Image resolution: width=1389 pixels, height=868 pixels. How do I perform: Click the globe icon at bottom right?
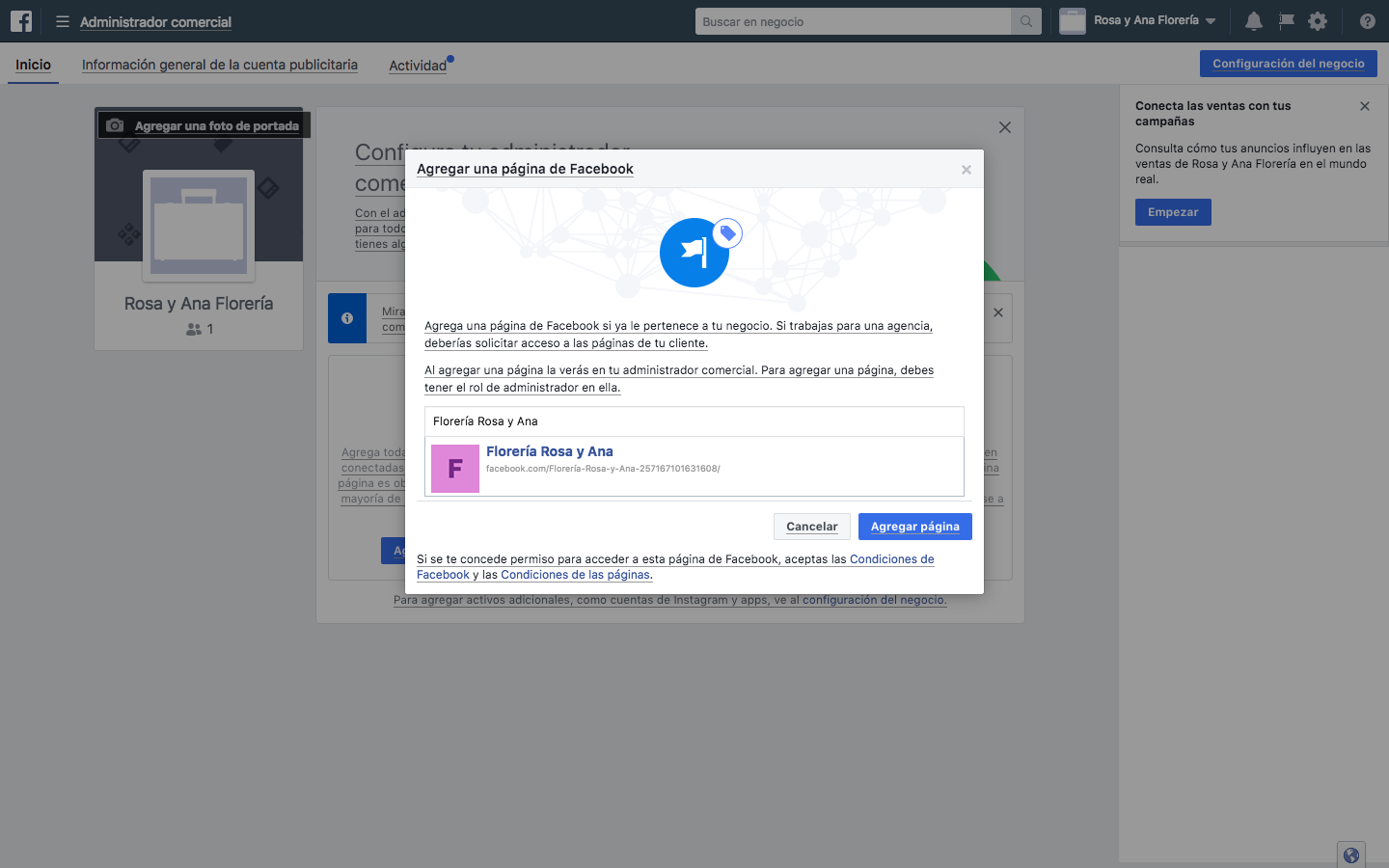point(1351,855)
